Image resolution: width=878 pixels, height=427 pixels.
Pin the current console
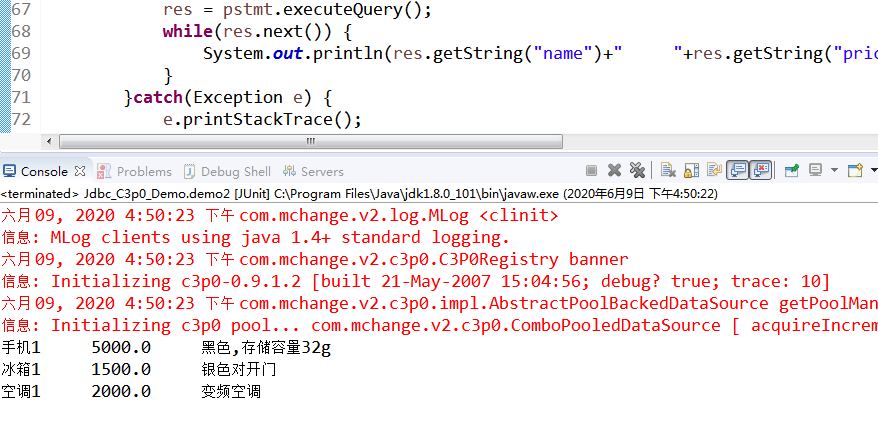792,171
